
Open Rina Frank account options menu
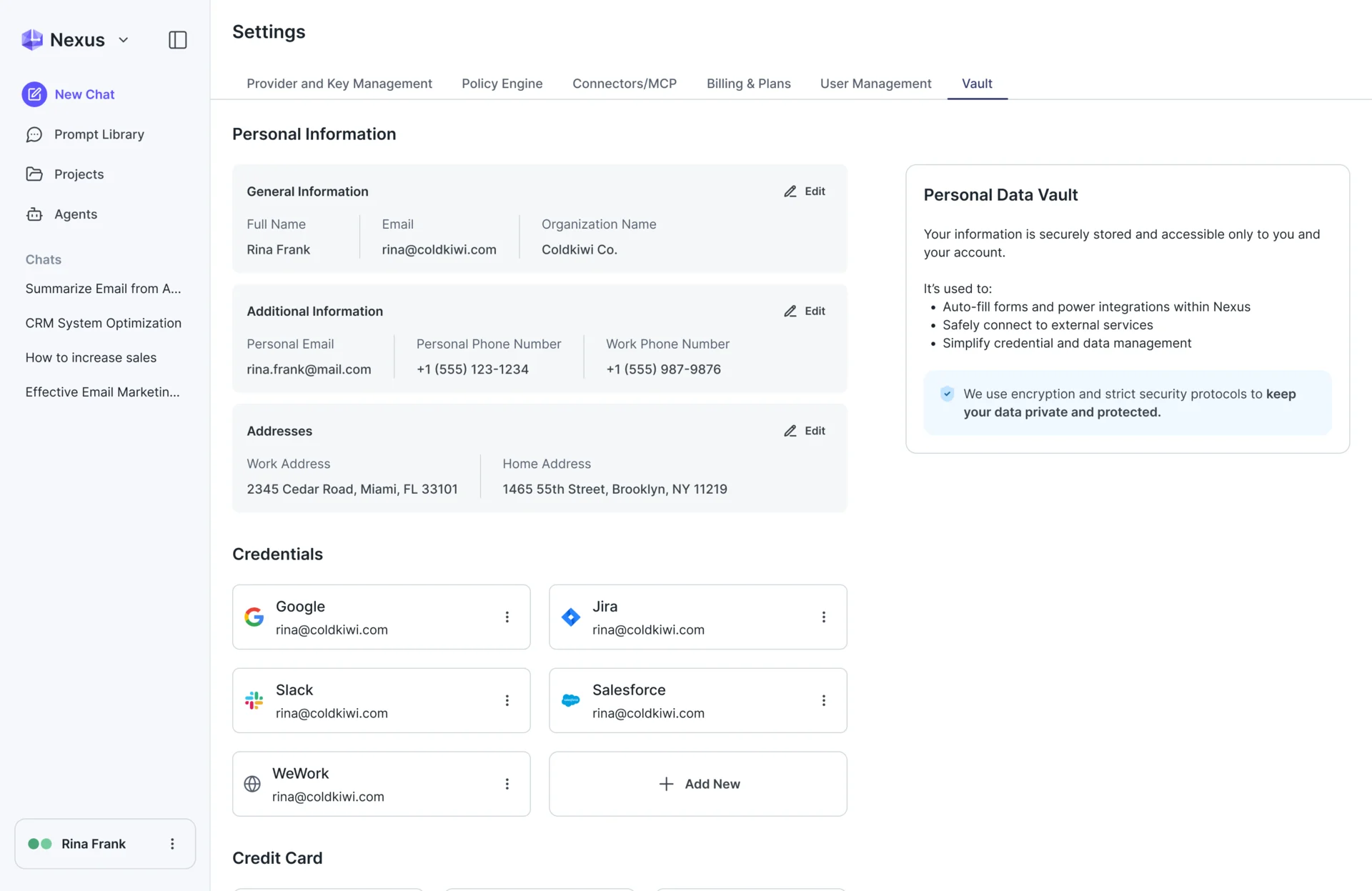tap(172, 844)
